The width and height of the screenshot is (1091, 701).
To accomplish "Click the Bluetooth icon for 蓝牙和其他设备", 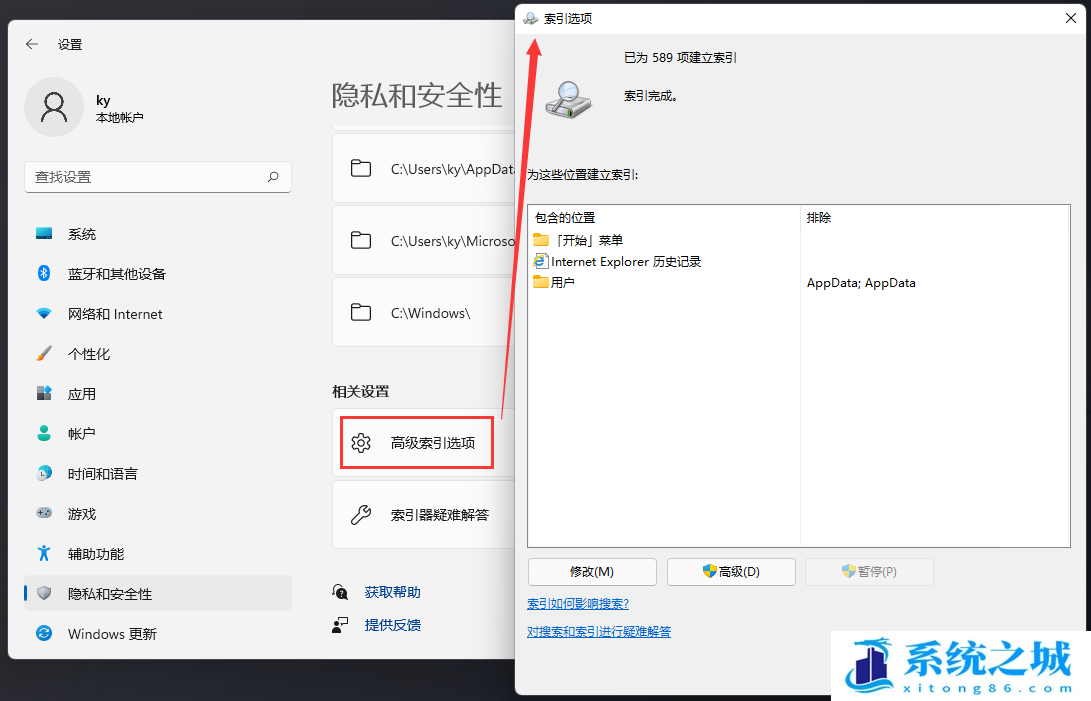I will tap(44, 274).
